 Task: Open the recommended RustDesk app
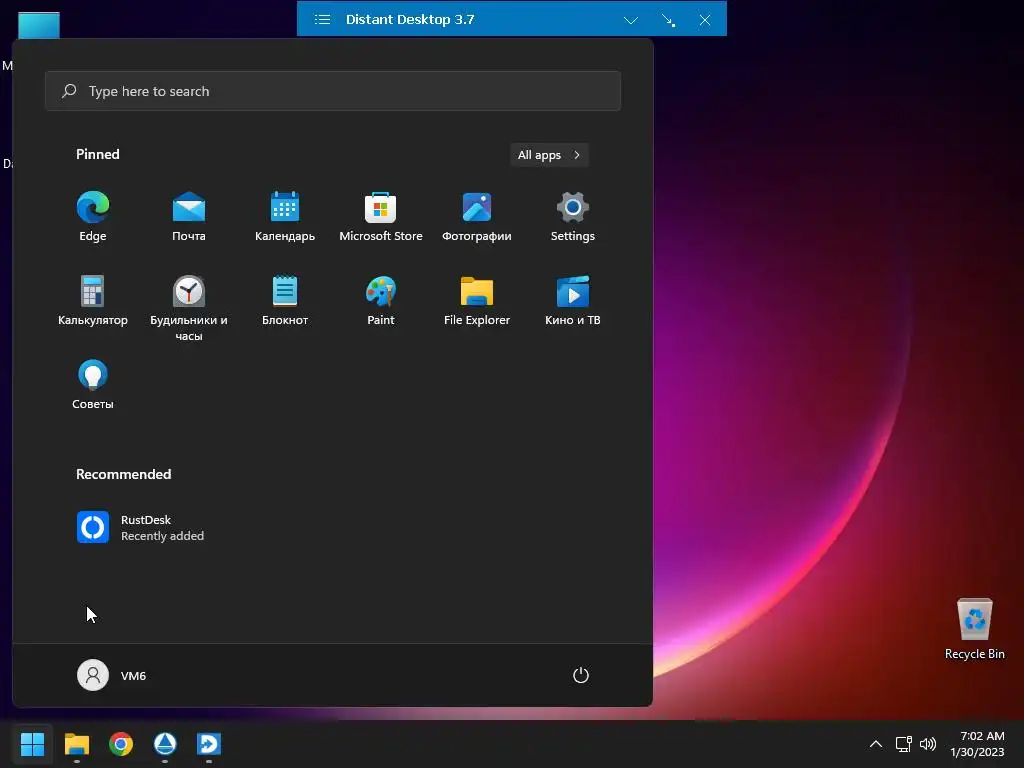click(140, 527)
